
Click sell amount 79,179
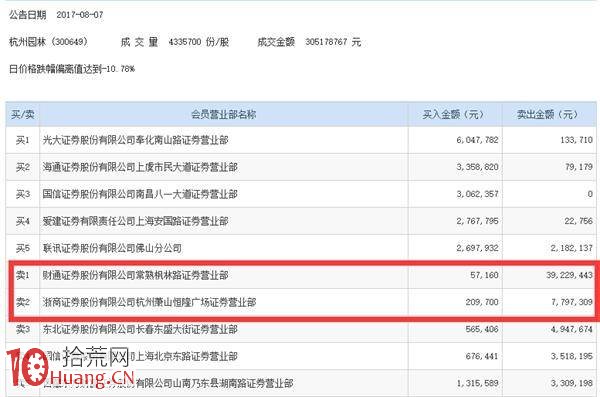click(579, 167)
